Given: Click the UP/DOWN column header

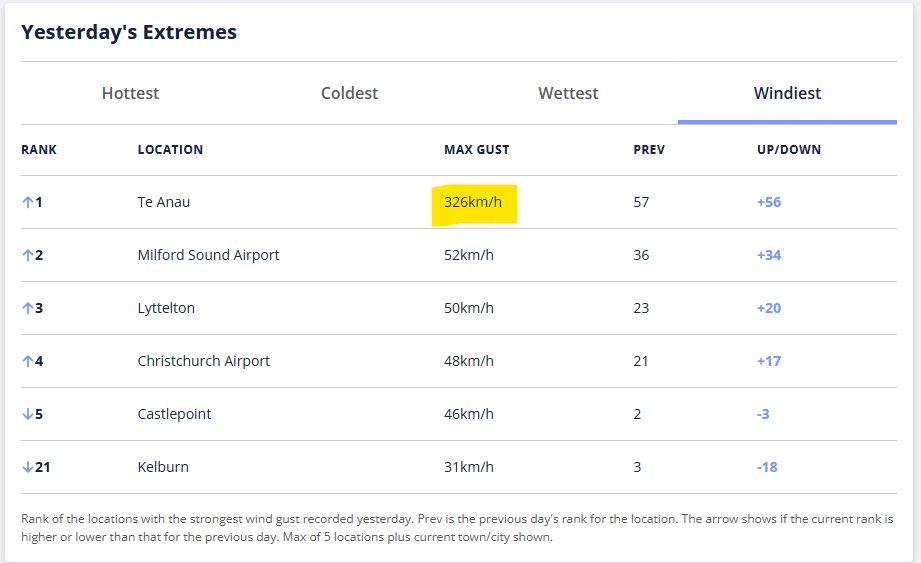Looking at the screenshot, I should 789,150.
